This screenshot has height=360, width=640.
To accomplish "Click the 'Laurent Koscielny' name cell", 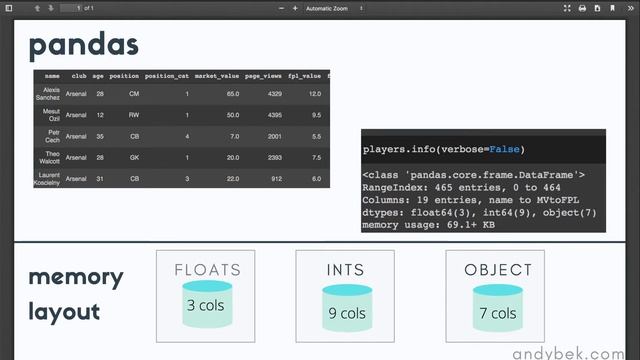I will pos(47,179).
